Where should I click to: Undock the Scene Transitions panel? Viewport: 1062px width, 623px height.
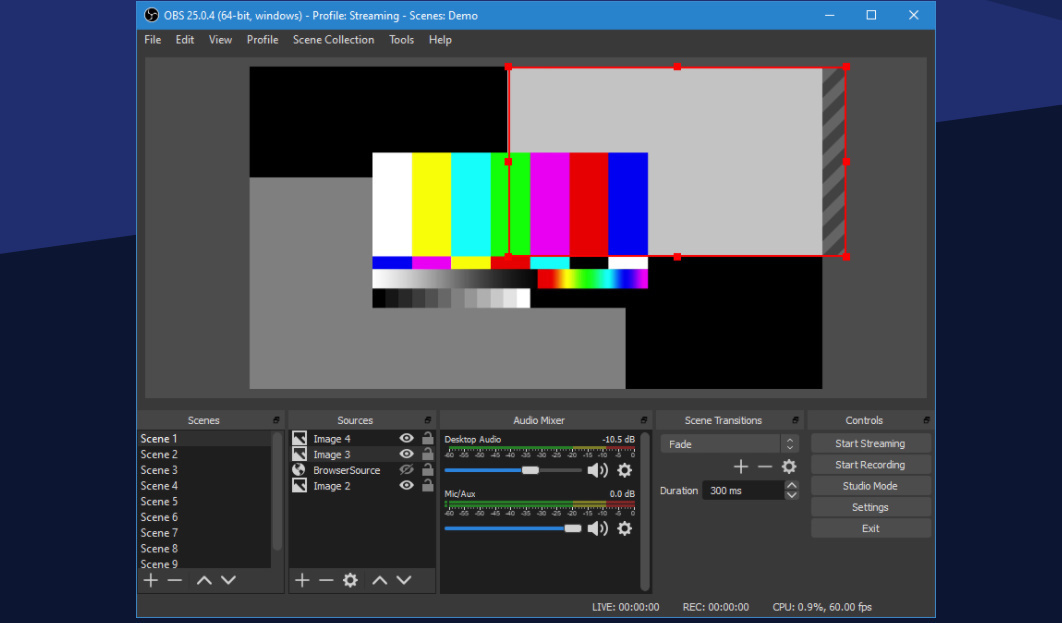(x=795, y=421)
